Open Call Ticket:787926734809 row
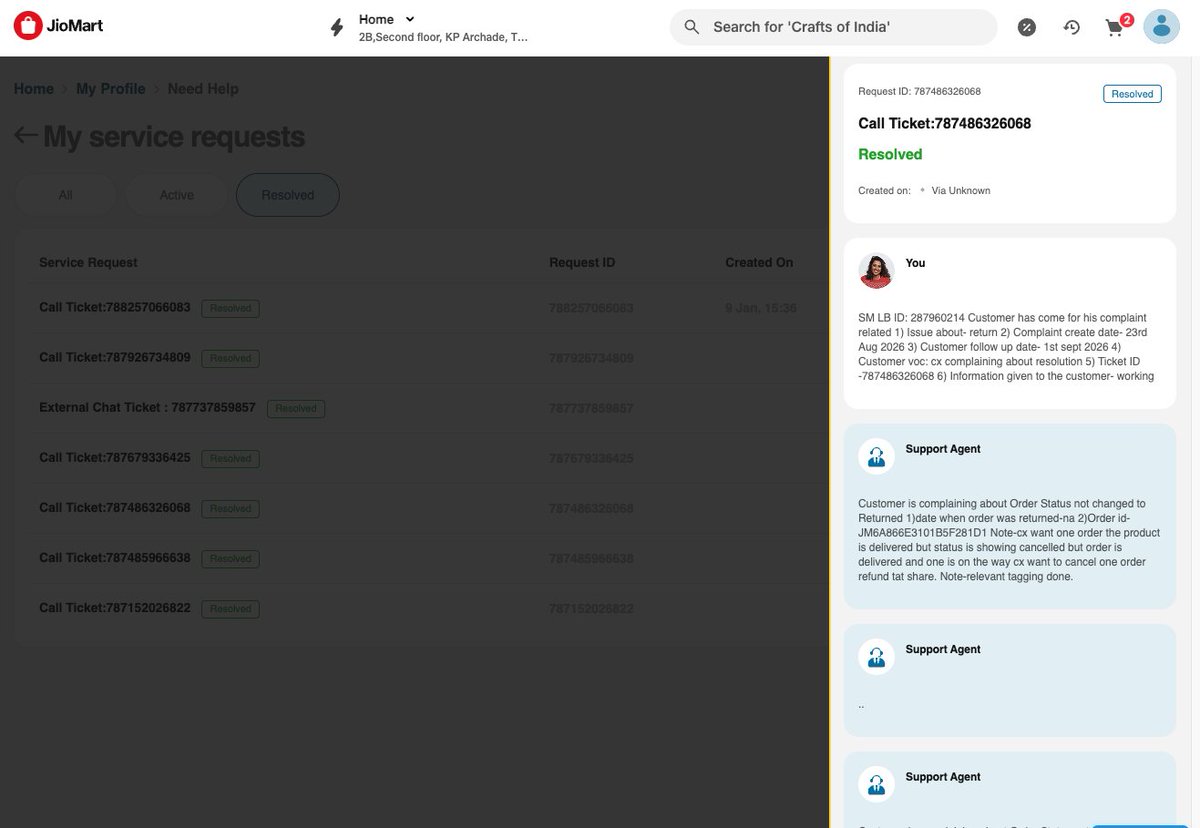1200x828 pixels. pos(421,358)
